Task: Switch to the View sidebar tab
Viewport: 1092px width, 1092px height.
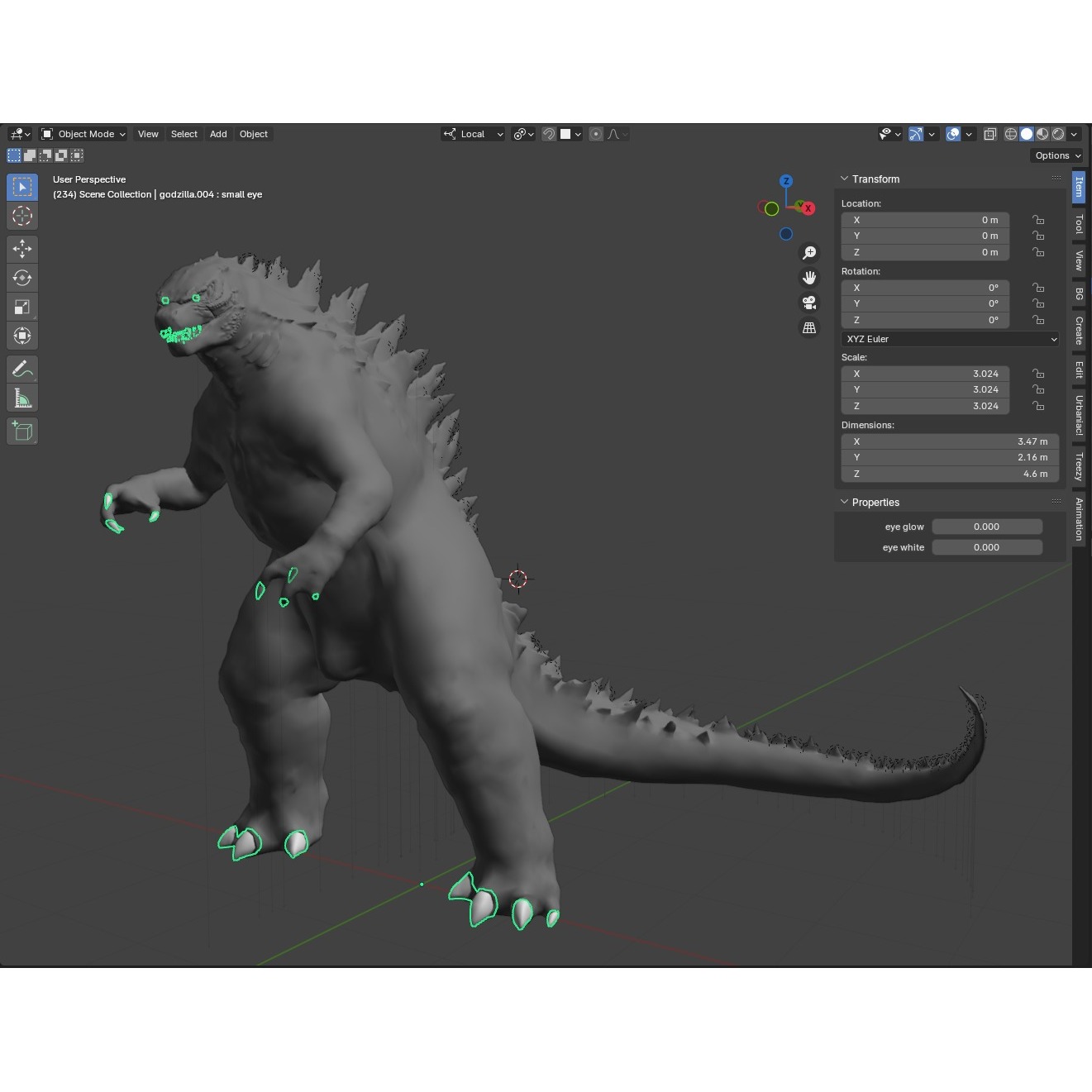Action: [x=1079, y=261]
